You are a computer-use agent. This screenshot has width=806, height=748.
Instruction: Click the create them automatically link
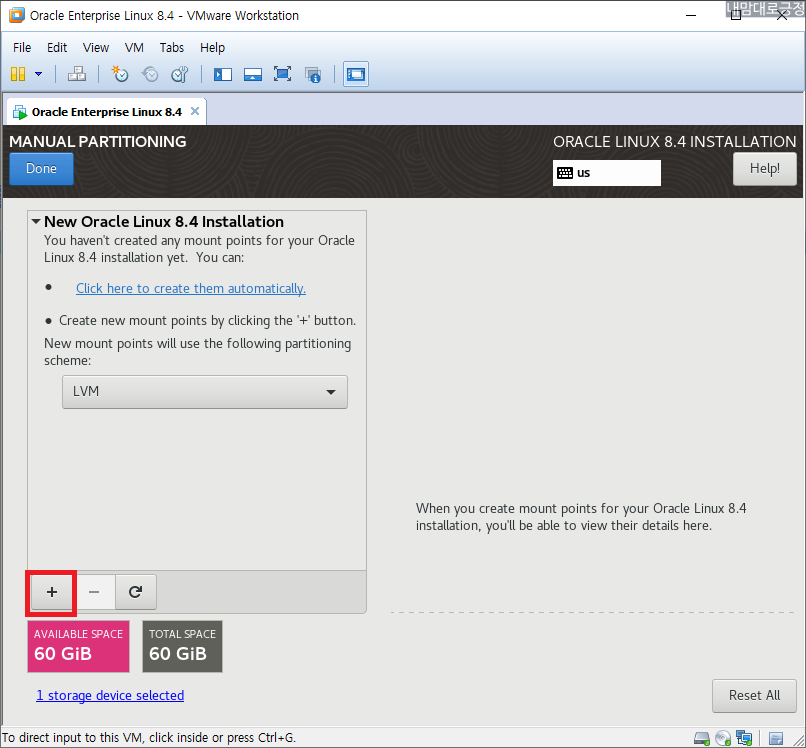tap(191, 288)
